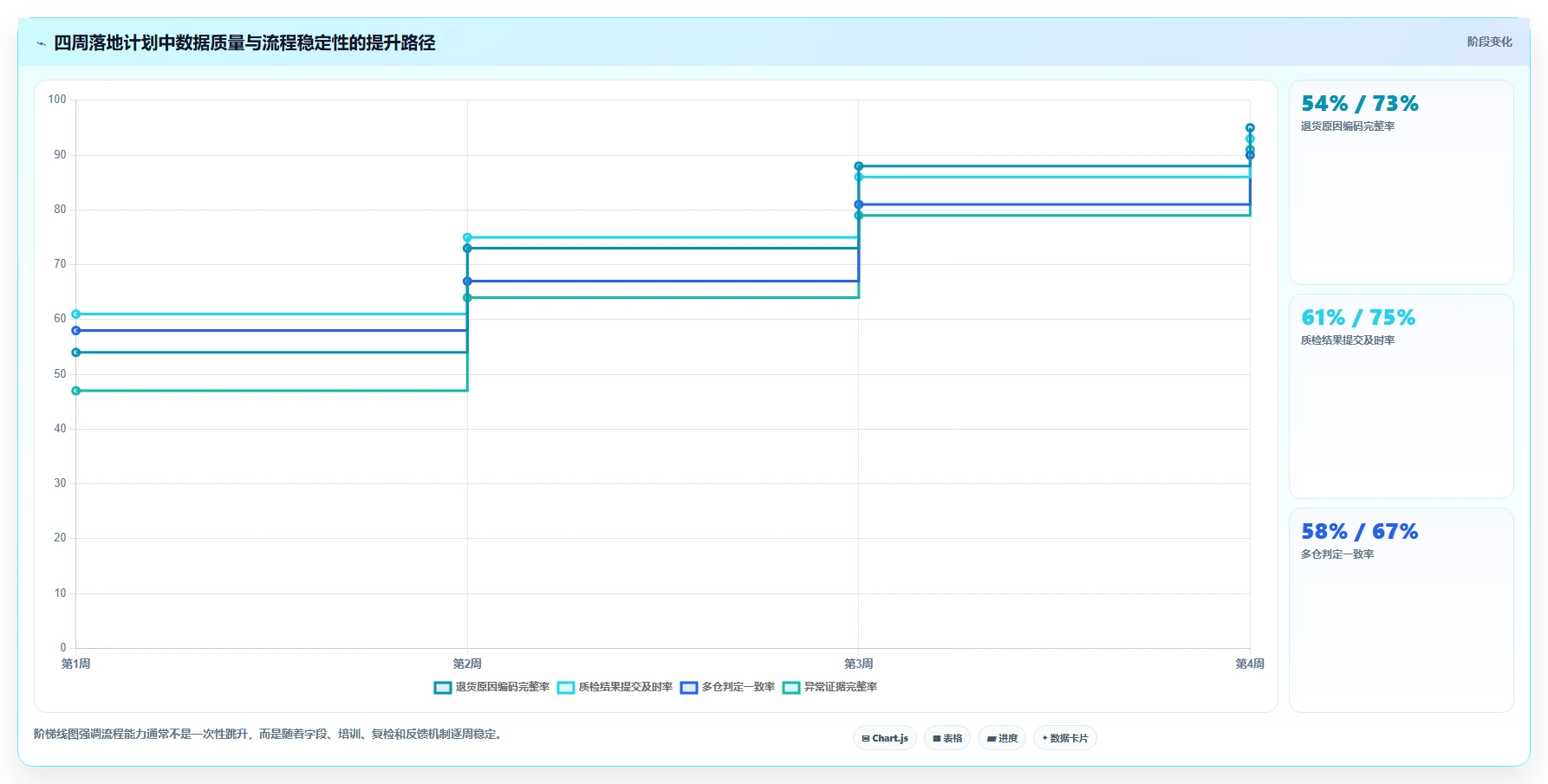This screenshot has height=784, width=1548.
Task: Click the 质检结果提交及时率 card caption
Action: coord(1348,340)
